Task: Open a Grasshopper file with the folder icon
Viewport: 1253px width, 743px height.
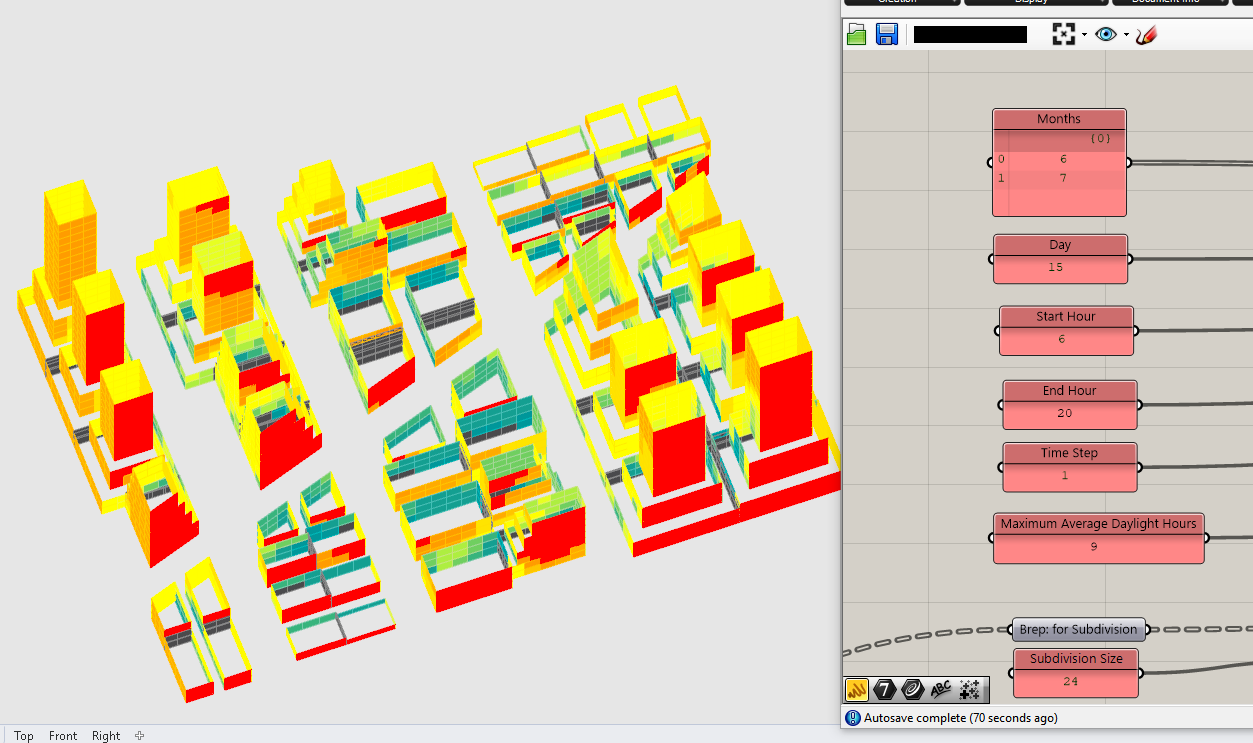Action: (856, 35)
